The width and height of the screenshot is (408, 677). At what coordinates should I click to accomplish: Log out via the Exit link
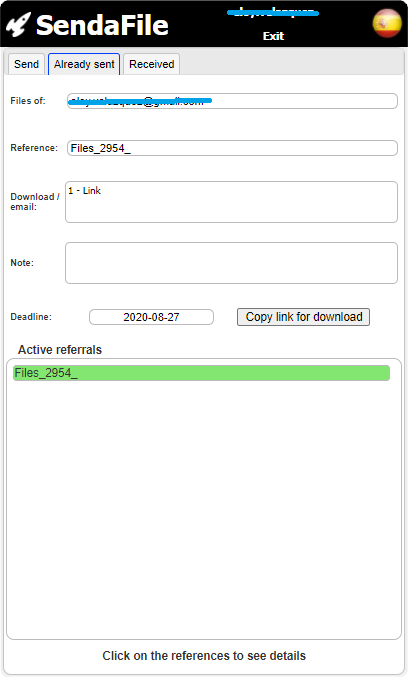tap(273, 36)
